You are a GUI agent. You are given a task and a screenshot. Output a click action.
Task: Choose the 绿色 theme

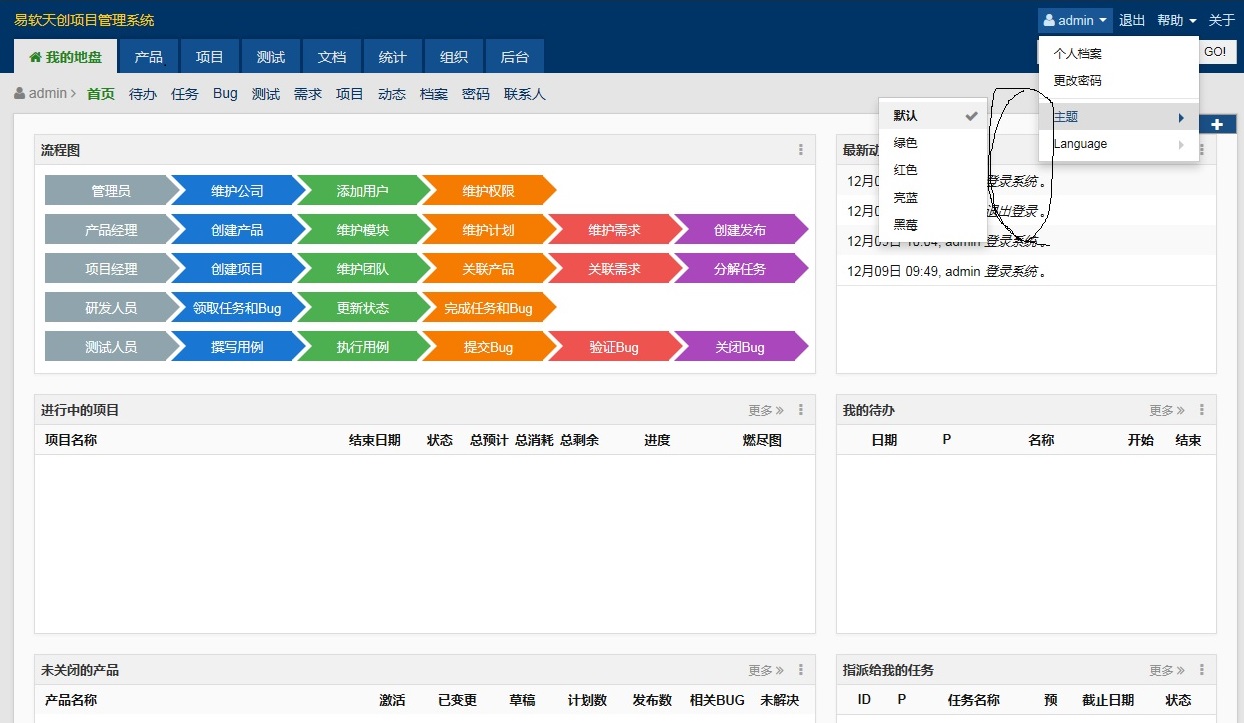932,143
